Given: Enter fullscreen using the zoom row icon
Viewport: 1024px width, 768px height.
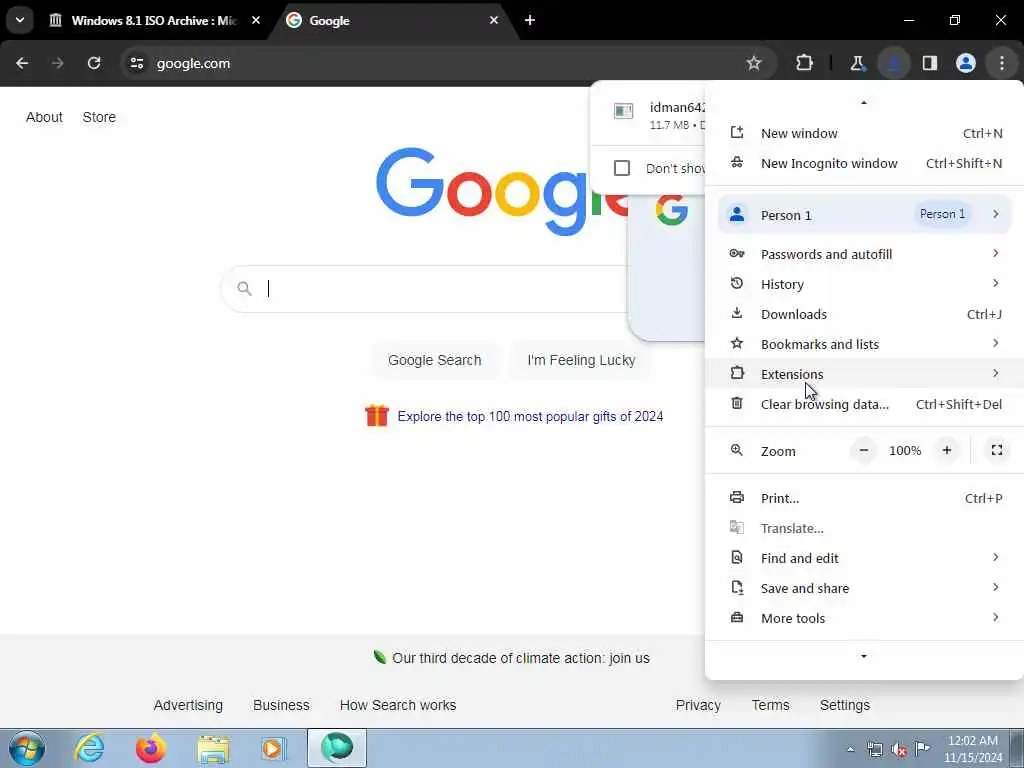Looking at the screenshot, I should tap(997, 451).
